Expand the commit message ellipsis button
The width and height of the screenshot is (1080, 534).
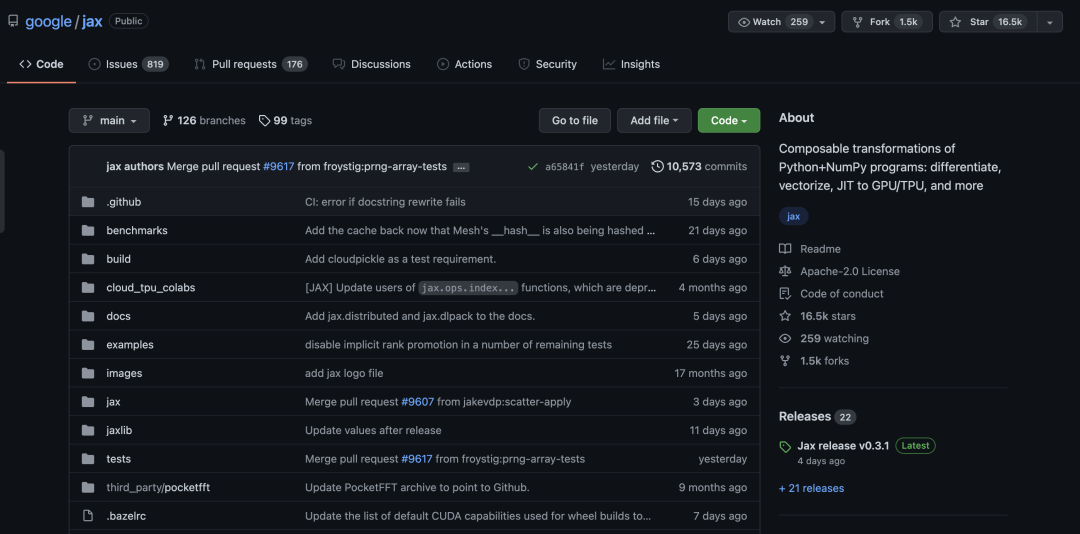pyautogui.click(x=461, y=167)
